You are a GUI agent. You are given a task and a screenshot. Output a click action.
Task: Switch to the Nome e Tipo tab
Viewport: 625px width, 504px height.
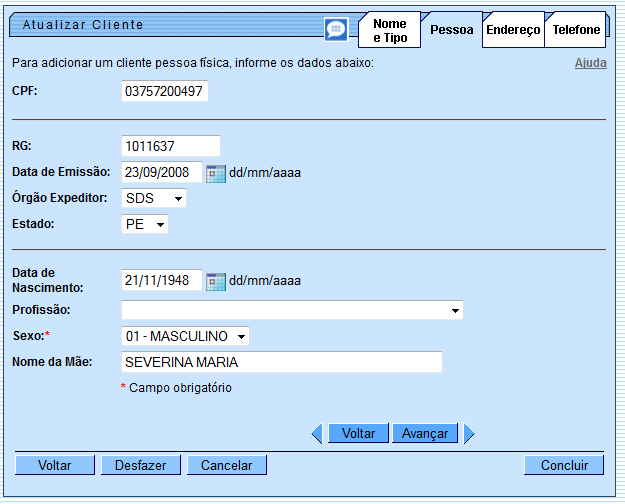pyautogui.click(x=389, y=30)
